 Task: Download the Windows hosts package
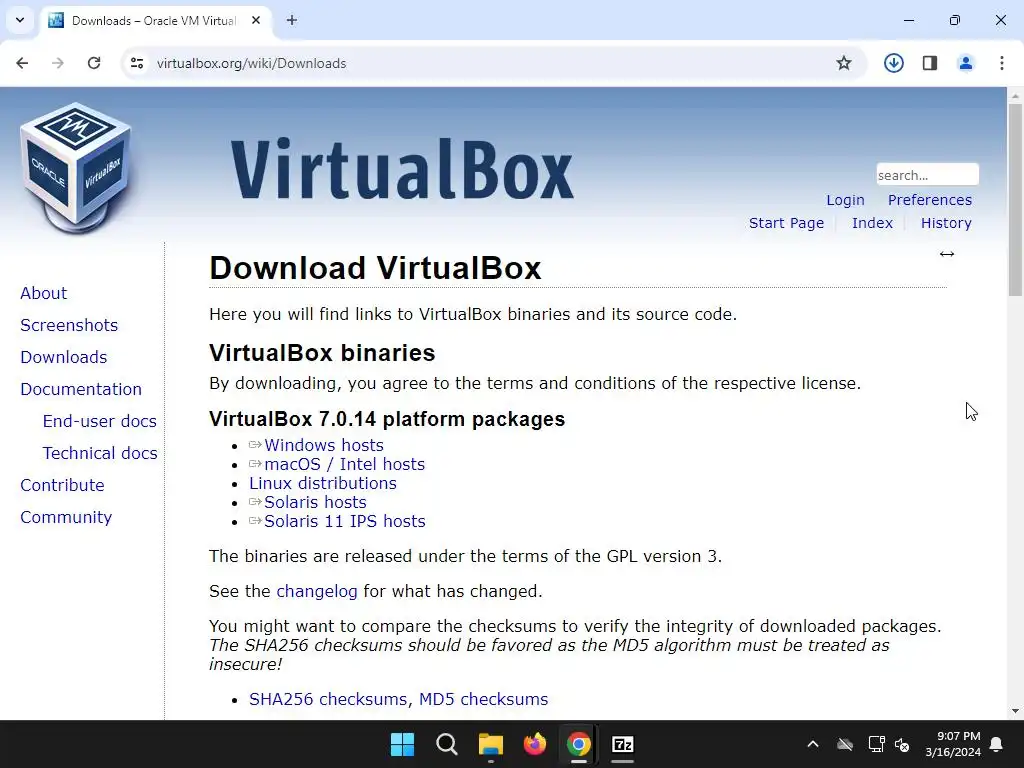[324, 445]
